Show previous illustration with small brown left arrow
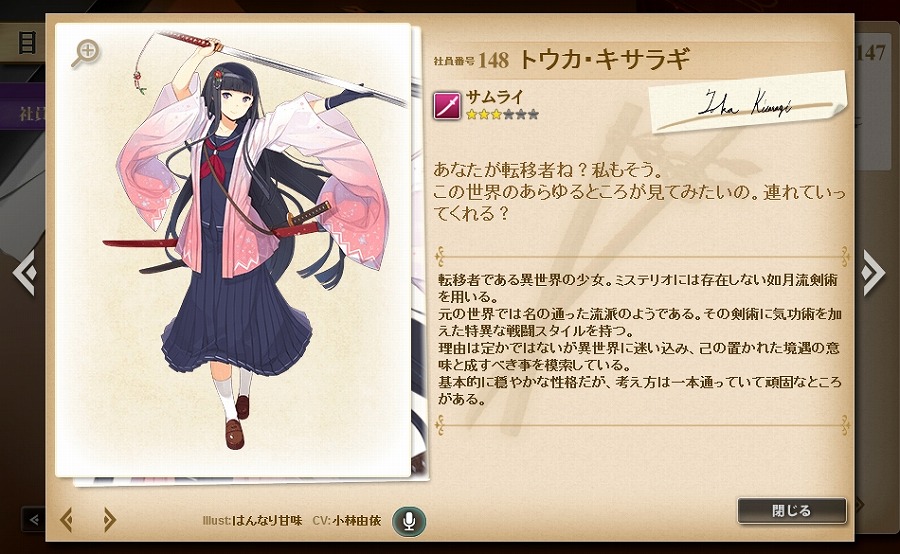The width and height of the screenshot is (900, 554). coord(67,520)
